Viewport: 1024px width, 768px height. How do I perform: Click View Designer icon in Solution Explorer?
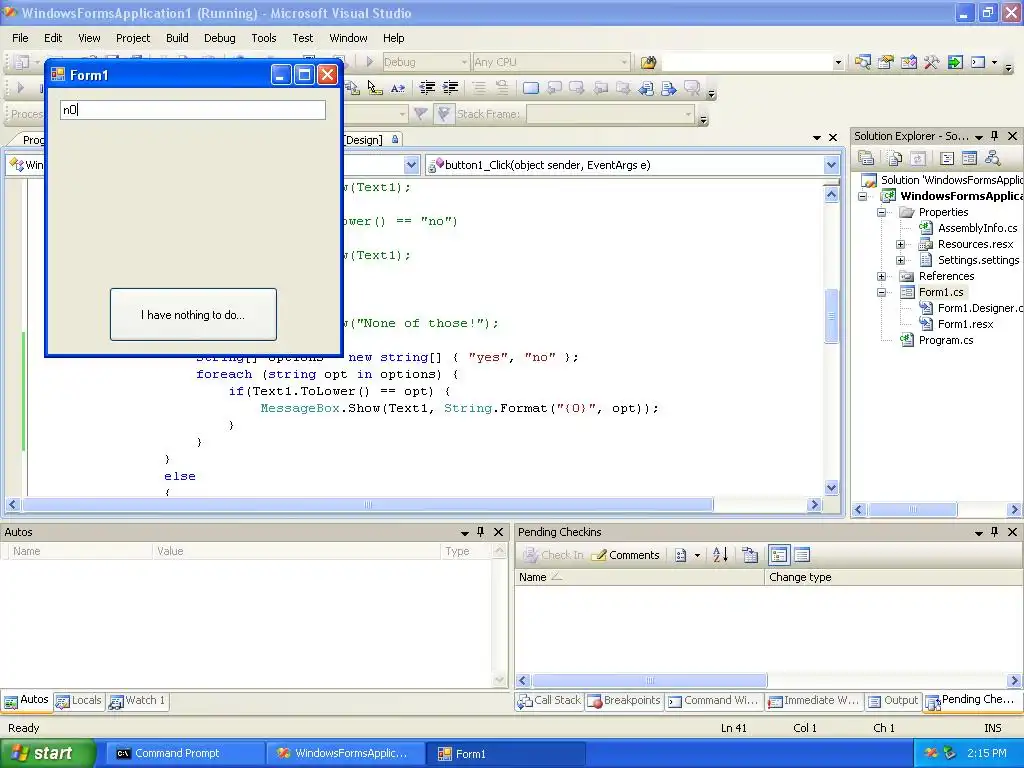[969, 158]
